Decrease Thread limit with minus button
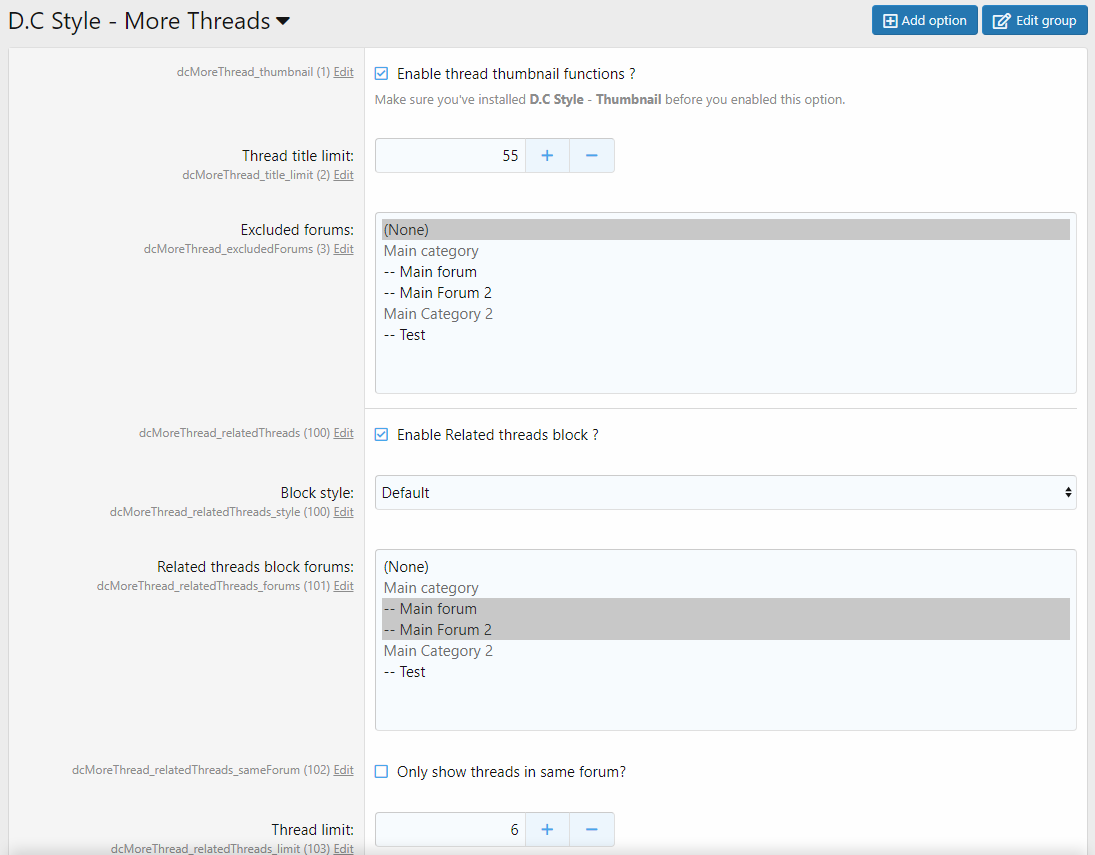 tap(591, 829)
